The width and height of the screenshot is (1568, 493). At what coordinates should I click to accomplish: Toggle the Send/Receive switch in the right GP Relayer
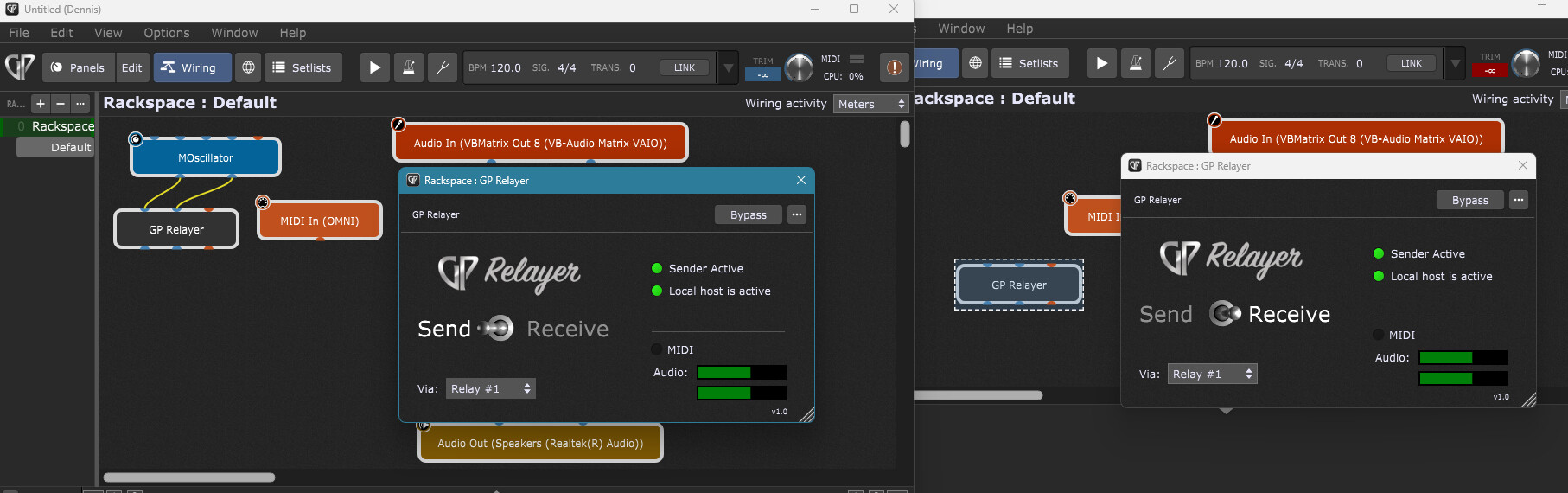[x=1223, y=313]
